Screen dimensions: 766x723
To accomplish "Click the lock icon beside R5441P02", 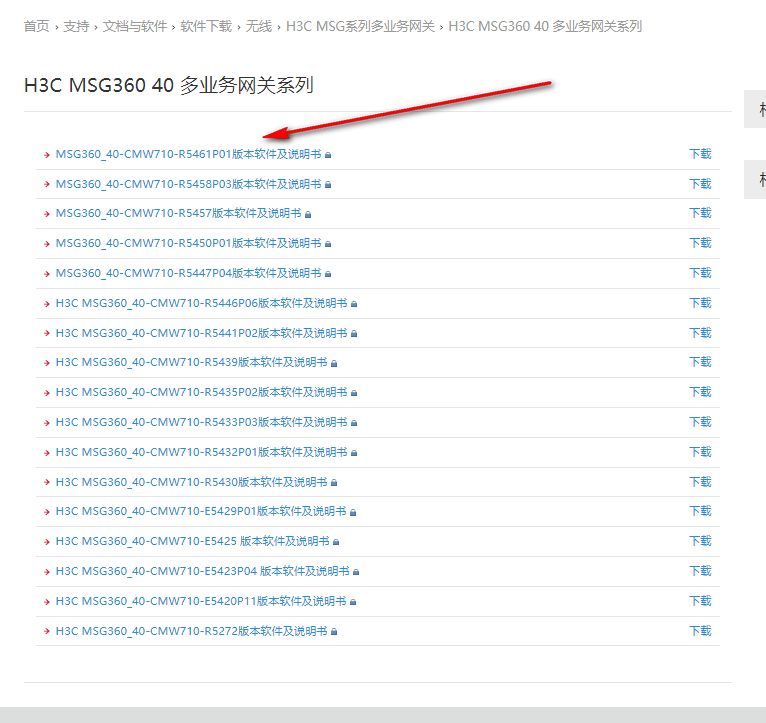I will tap(354, 334).
